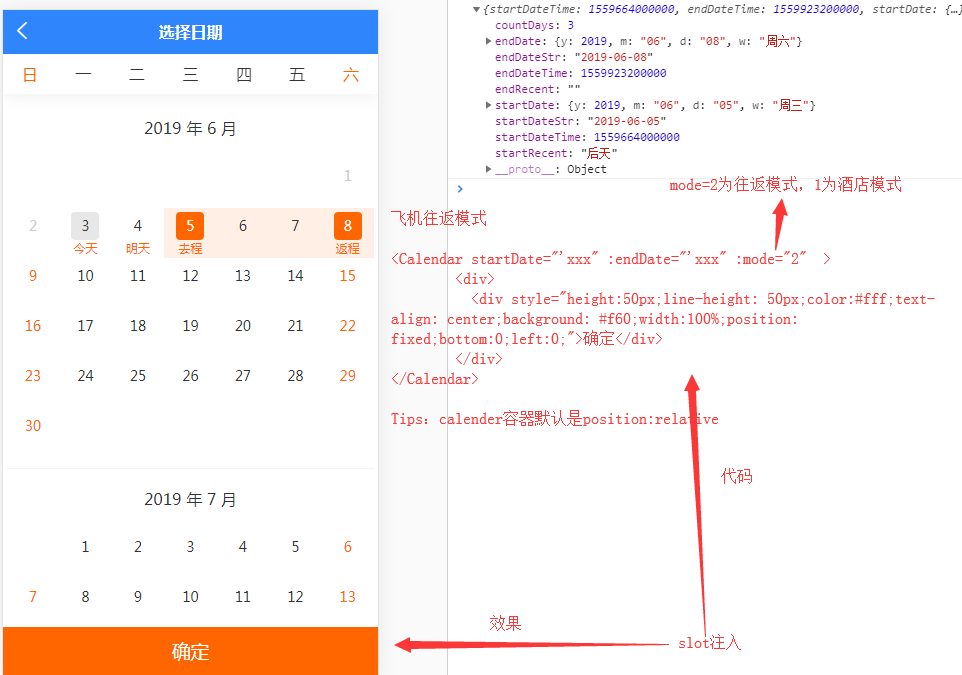Click the console input prompt chevron
Image resolution: width=962 pixels, height=675 pixels.
(x=460, y=188)
